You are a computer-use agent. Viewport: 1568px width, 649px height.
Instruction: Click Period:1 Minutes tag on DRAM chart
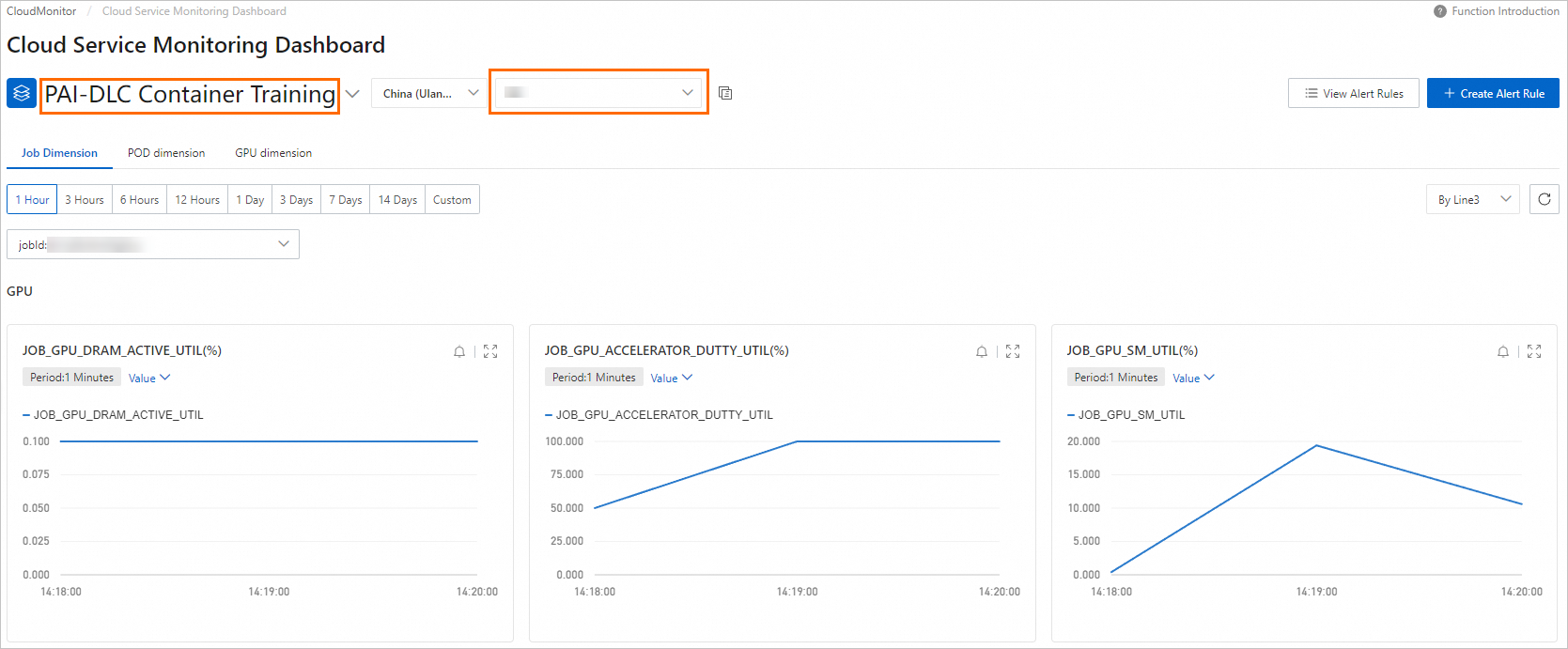click(71, 377)
